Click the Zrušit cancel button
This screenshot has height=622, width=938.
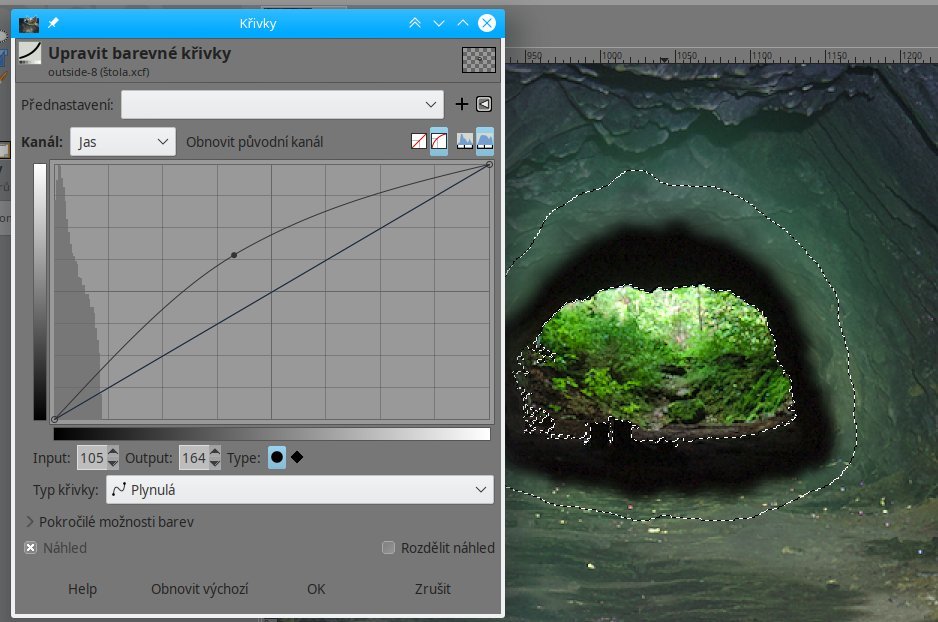point(432,589)
